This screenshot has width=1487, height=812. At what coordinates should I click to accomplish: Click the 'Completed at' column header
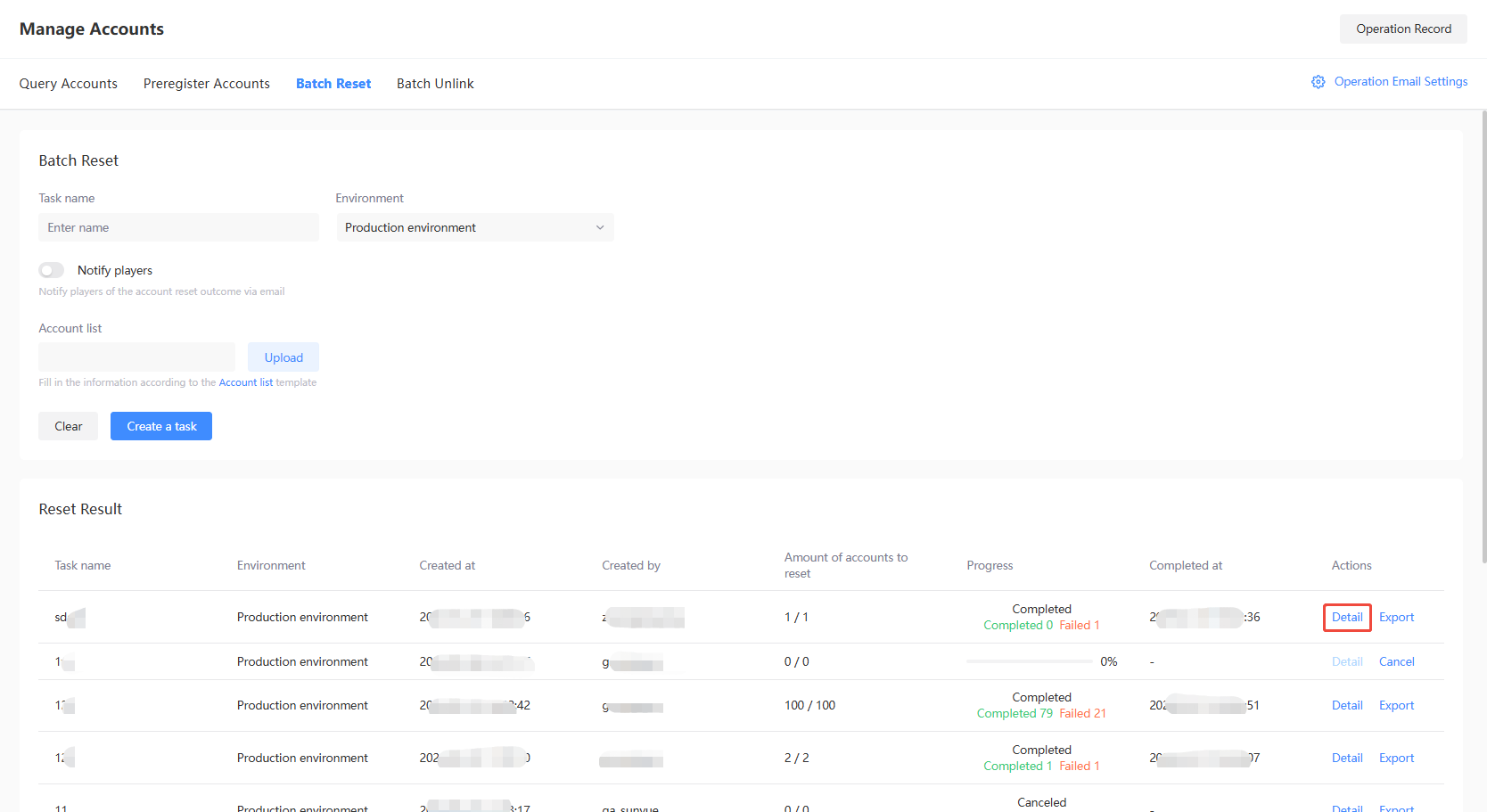1186,565
